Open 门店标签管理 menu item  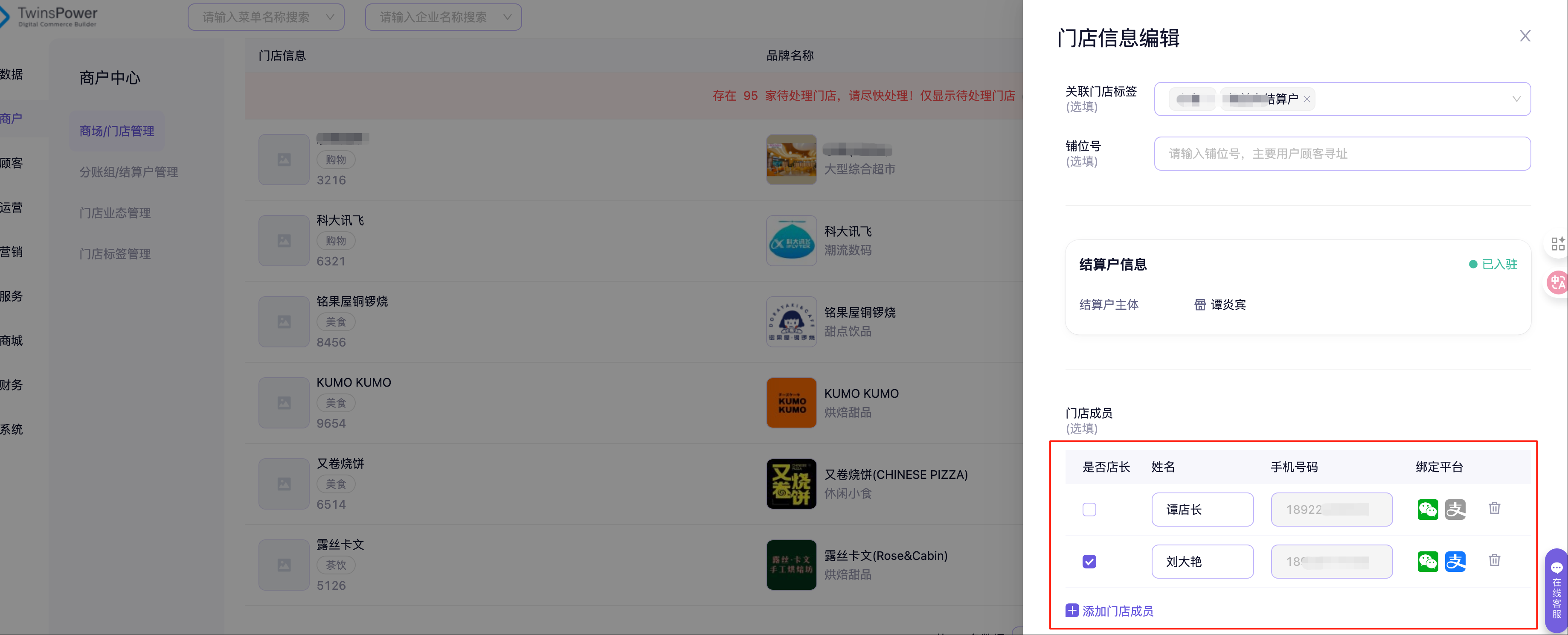point(115,253)
